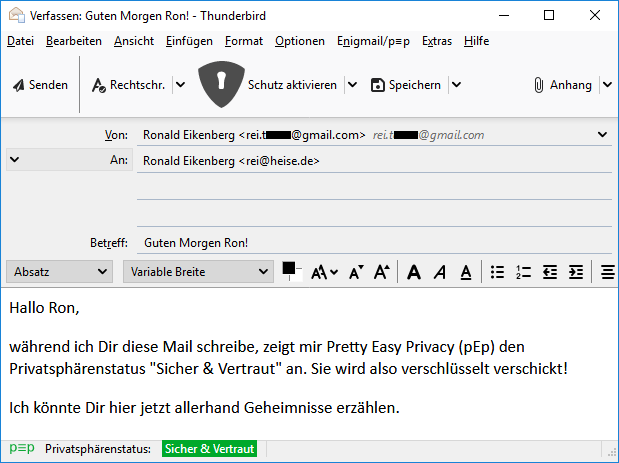Viewport: 619px width, 463px height.
Task: Attach a file with Anhang
Action: [x=563, y=85]
